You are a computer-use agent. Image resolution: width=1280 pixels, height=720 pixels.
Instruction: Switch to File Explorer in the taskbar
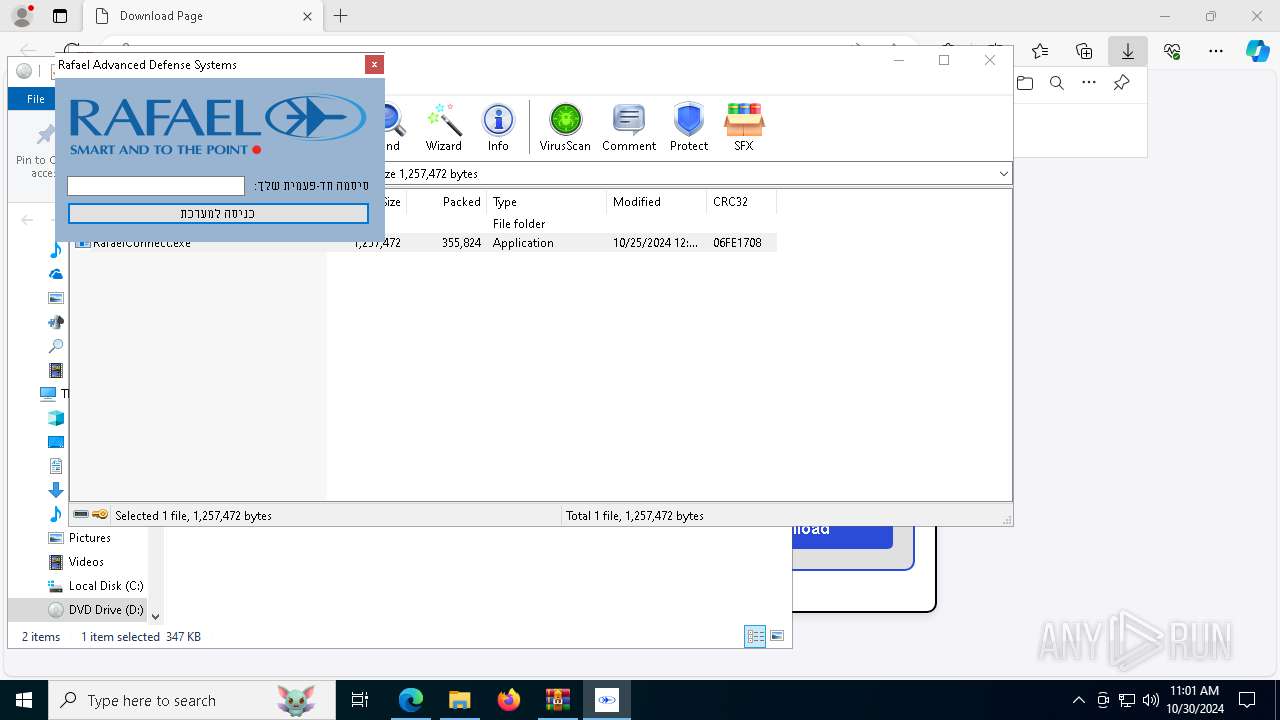pyautogui.click(x=460, y=700)
